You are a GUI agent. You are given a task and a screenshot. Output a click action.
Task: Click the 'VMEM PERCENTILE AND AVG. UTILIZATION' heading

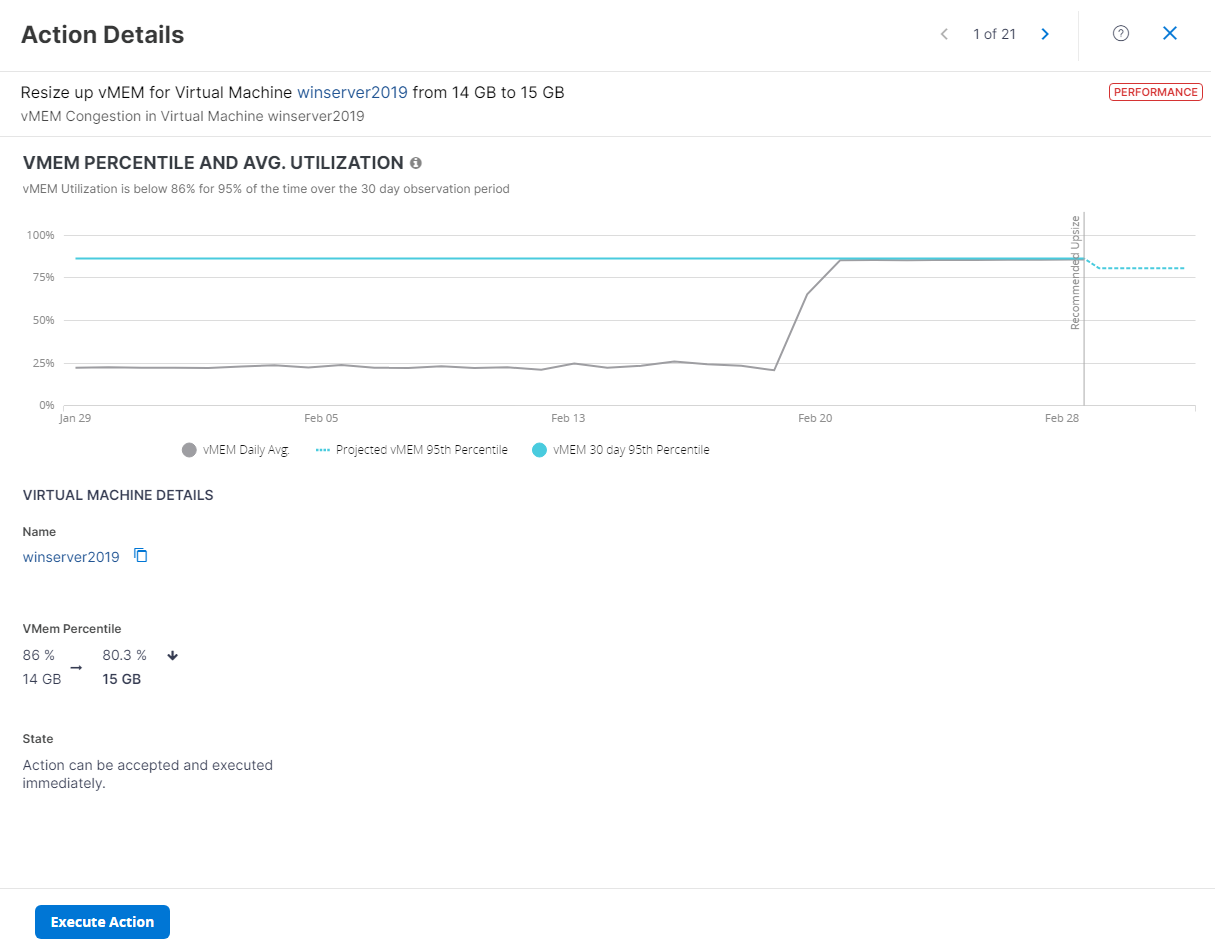213,162
